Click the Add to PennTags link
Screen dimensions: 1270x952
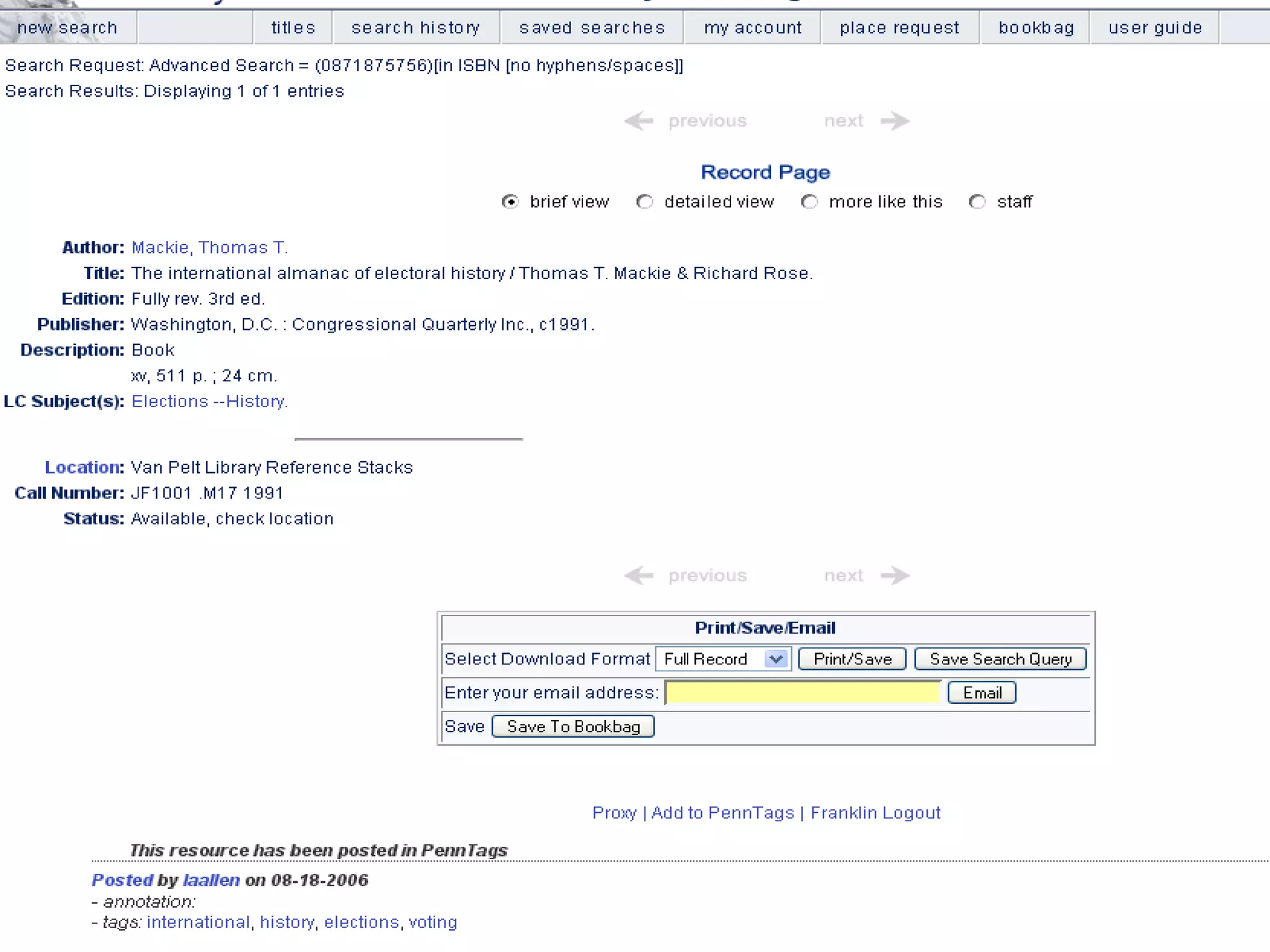(722, 813)
